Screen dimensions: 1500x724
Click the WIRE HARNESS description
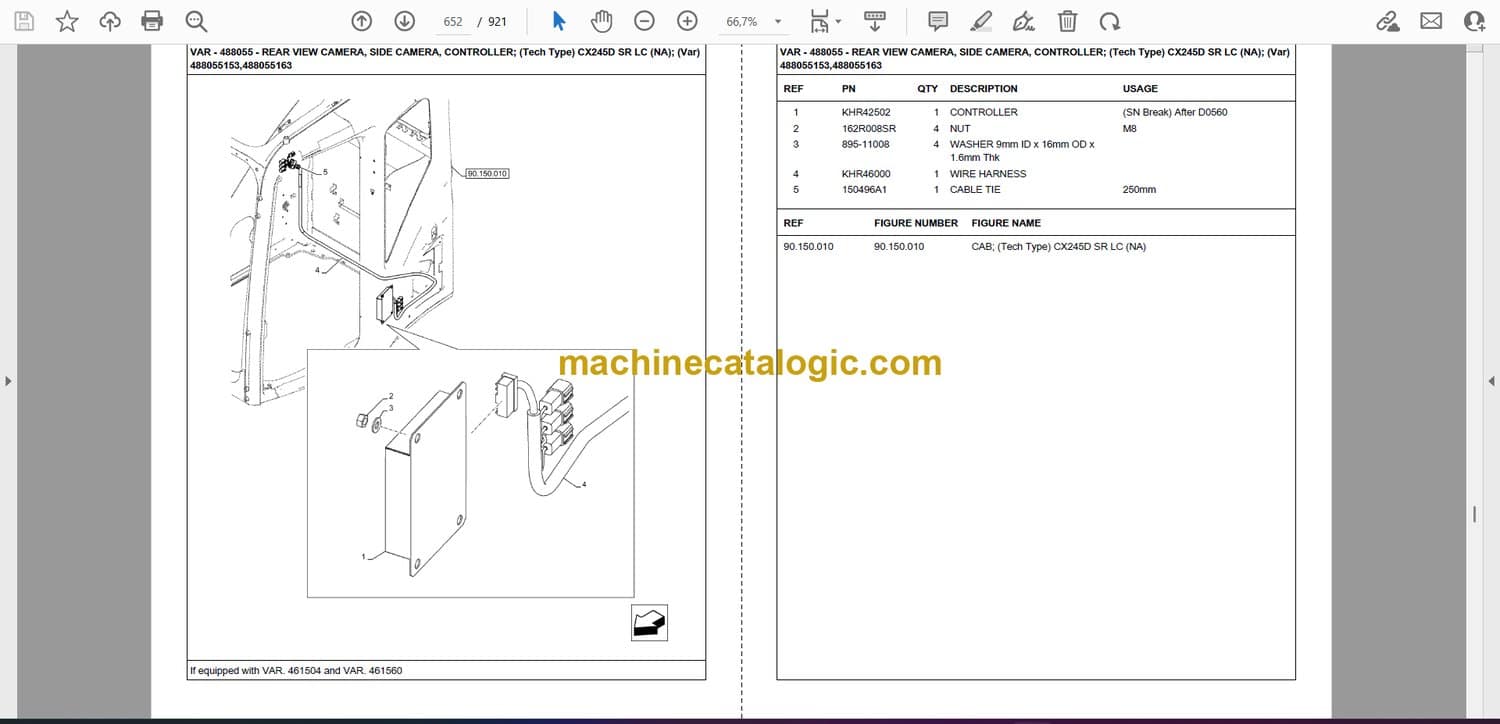pos(988,174)
